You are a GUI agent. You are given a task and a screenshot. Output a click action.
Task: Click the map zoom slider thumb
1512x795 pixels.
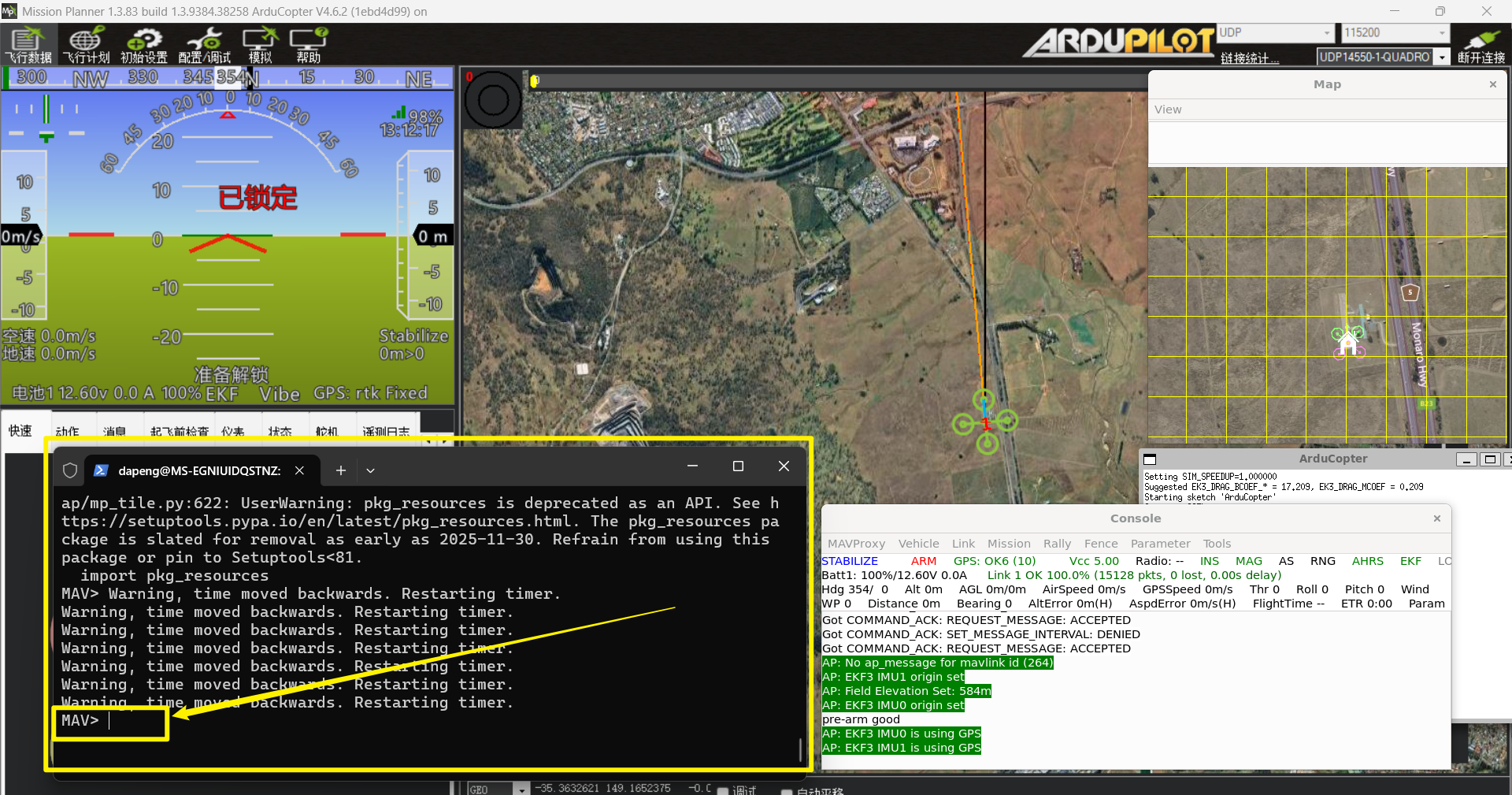535,80
